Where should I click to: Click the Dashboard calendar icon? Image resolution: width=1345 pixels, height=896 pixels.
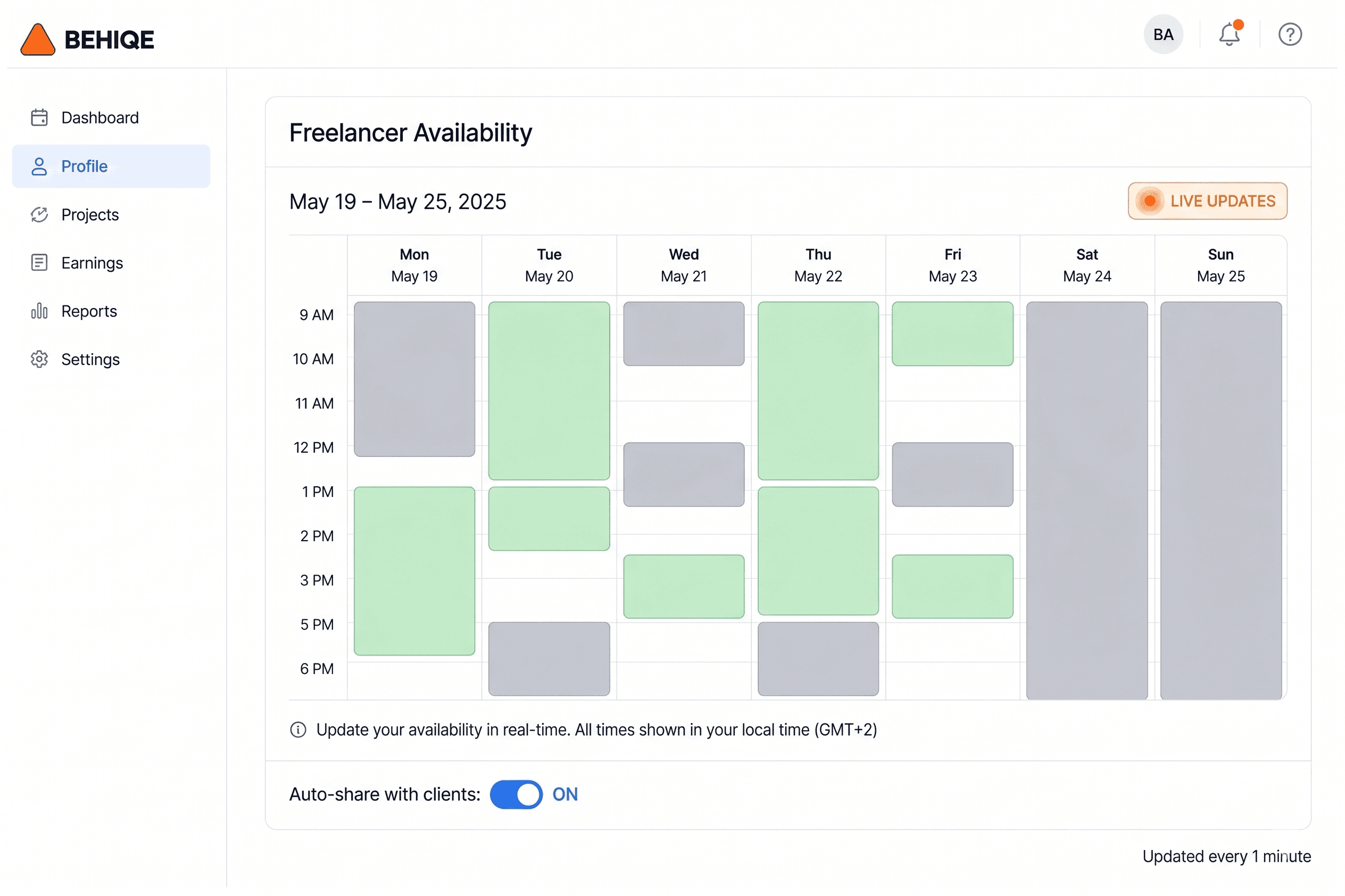(39, 118)
